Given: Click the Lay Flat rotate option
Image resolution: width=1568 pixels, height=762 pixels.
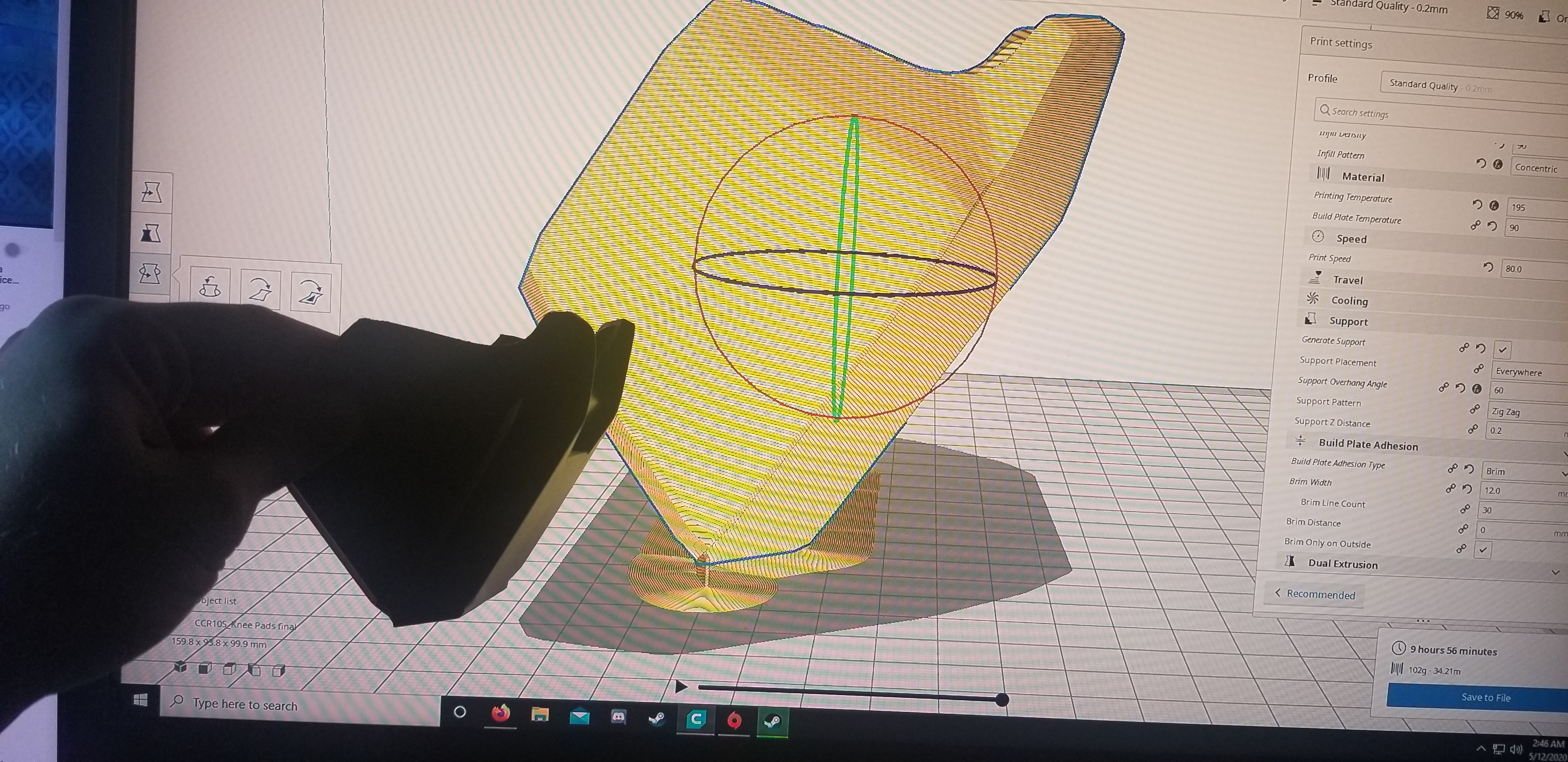Looking at the screenshot, I should pos(261,289).
